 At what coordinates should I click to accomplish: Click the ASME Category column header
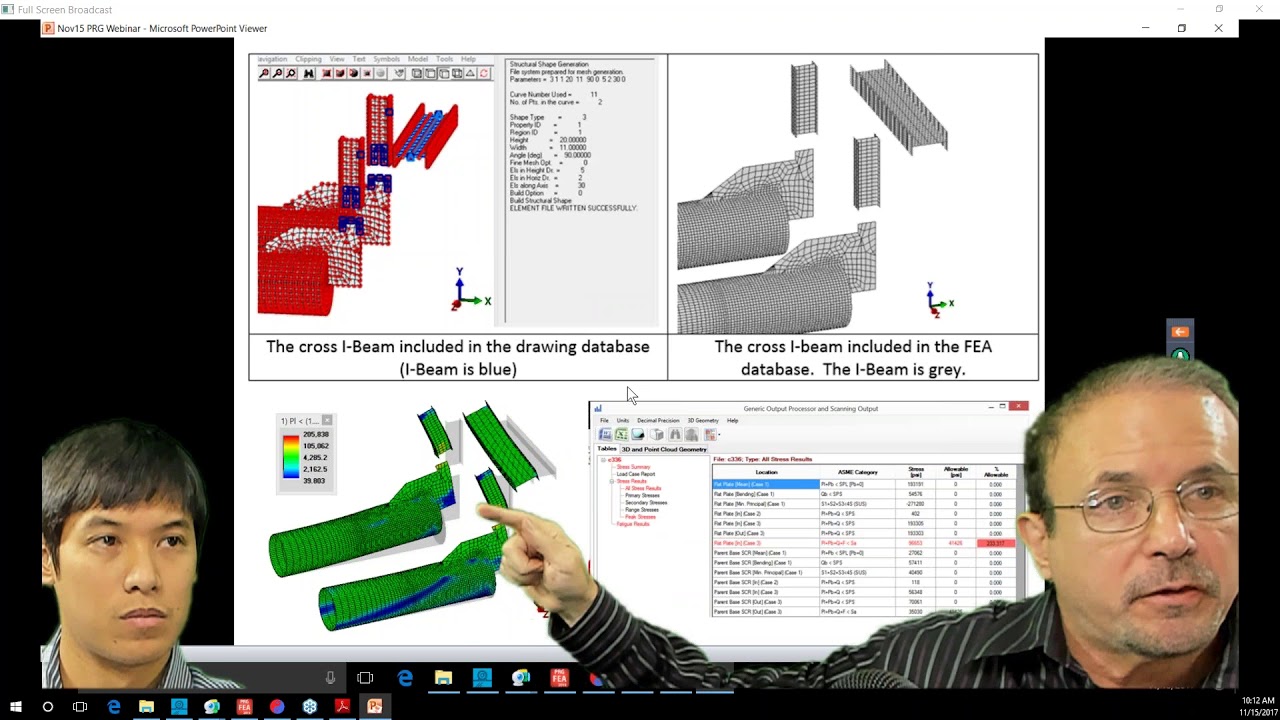pos(858,472)
